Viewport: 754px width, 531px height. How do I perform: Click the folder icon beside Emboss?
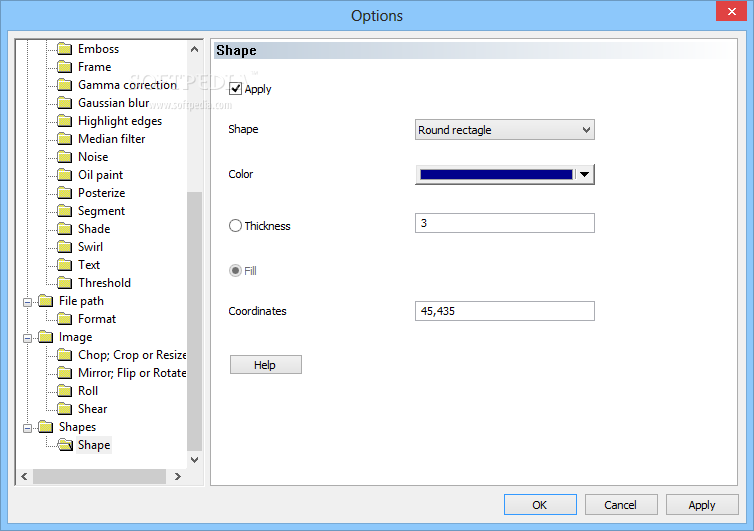tap(65, 49)
